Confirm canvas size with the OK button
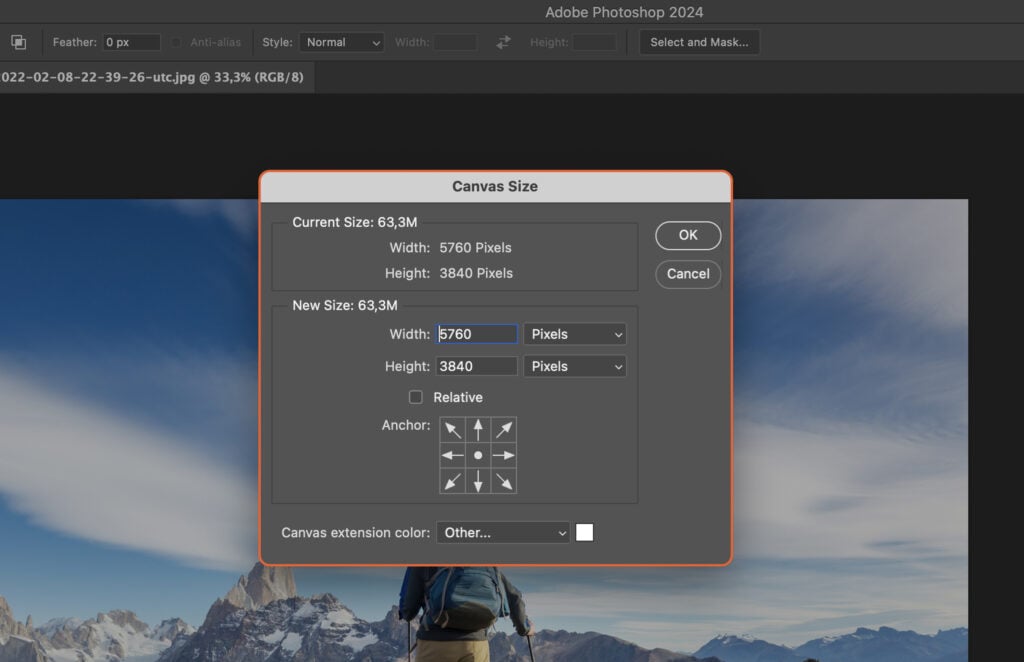The height and width of the screenshot is (662, 1024). pyautogui.click(x=687, y=235)
